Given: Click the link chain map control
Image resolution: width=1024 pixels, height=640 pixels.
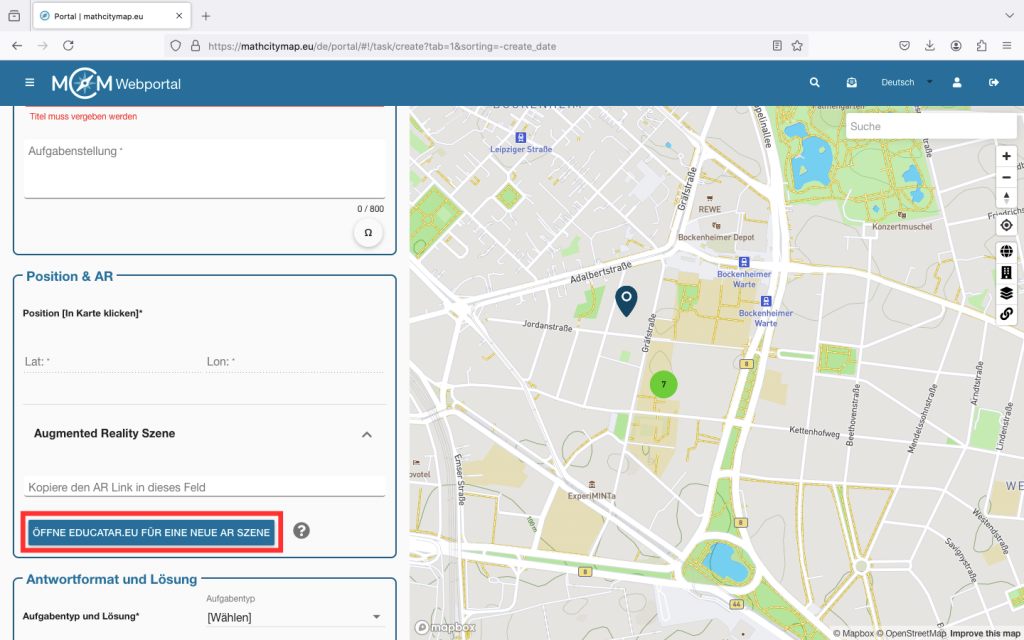Looking at the screenshot, I should click(x=1006, y=314).
